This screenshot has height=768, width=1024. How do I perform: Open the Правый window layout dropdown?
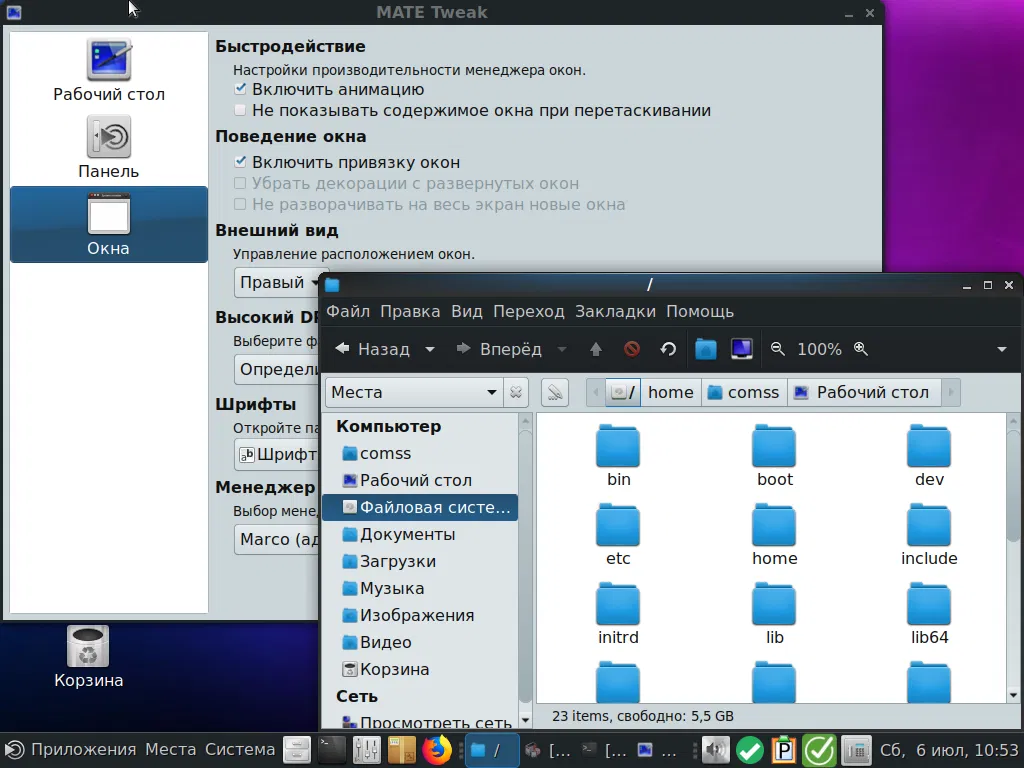coord(278,283)
